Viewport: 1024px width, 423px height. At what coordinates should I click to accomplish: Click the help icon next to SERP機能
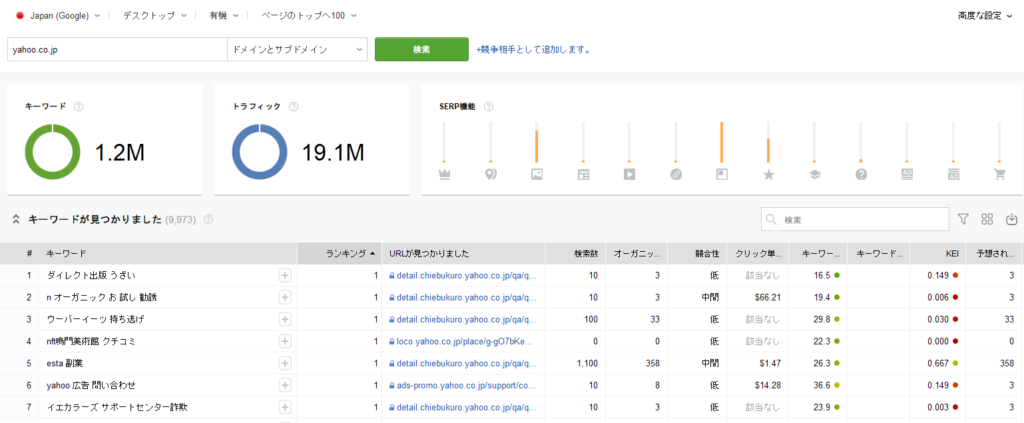(x=488, y=106)
